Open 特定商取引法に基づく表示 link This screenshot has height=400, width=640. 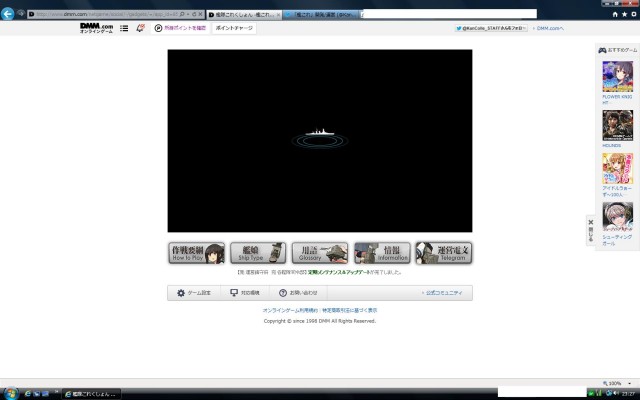[350, 311]
